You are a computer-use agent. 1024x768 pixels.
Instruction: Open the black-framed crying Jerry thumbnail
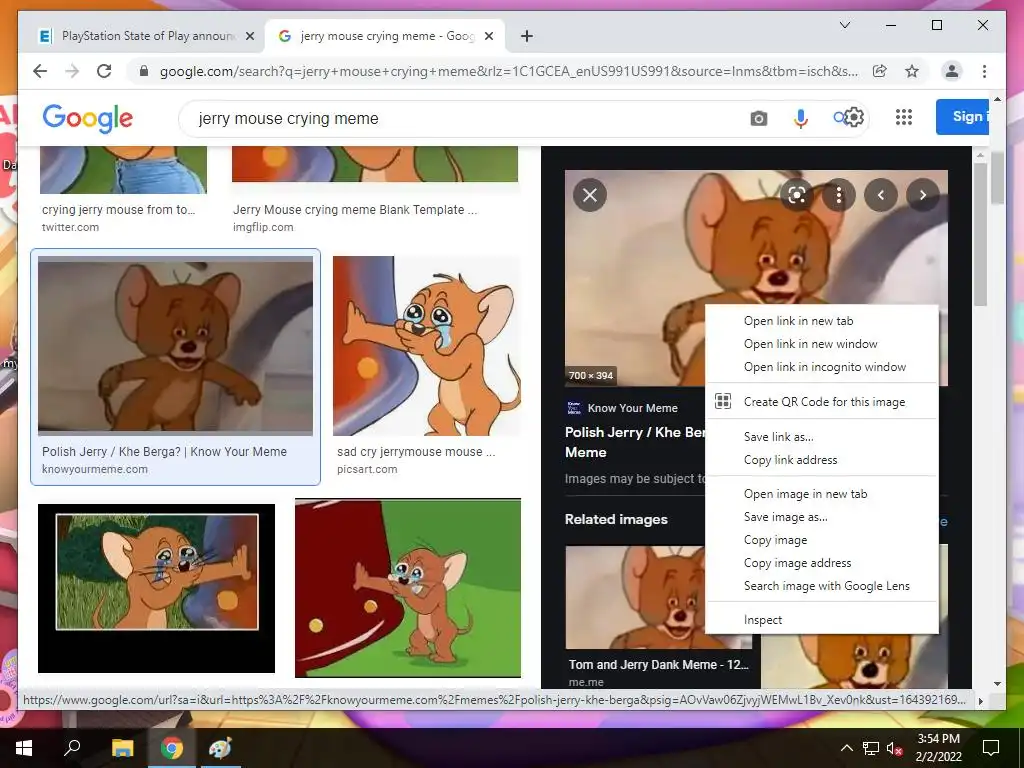[x=156, y=588]
